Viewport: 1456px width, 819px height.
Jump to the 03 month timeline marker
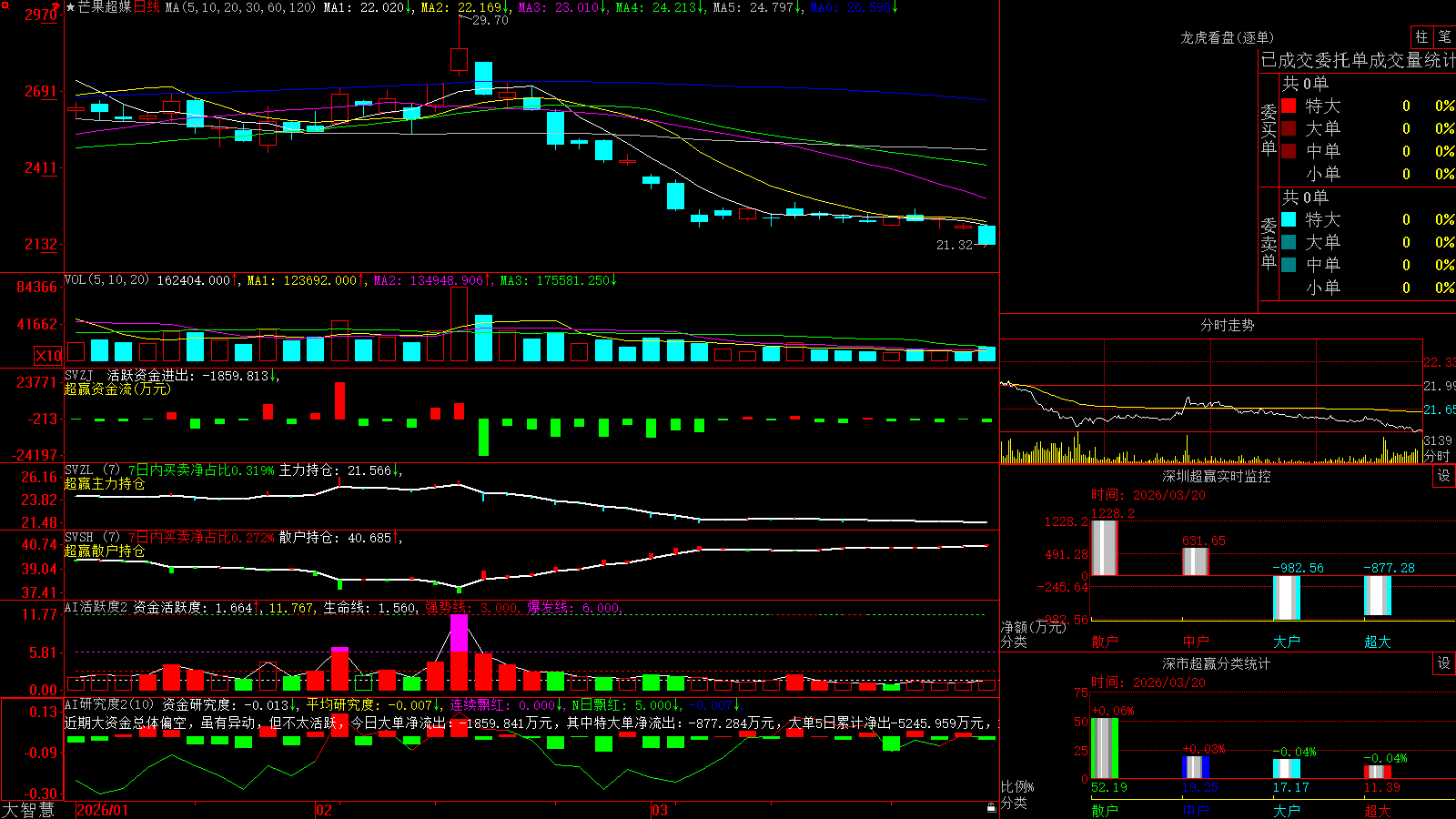click(x=660, y=810)
